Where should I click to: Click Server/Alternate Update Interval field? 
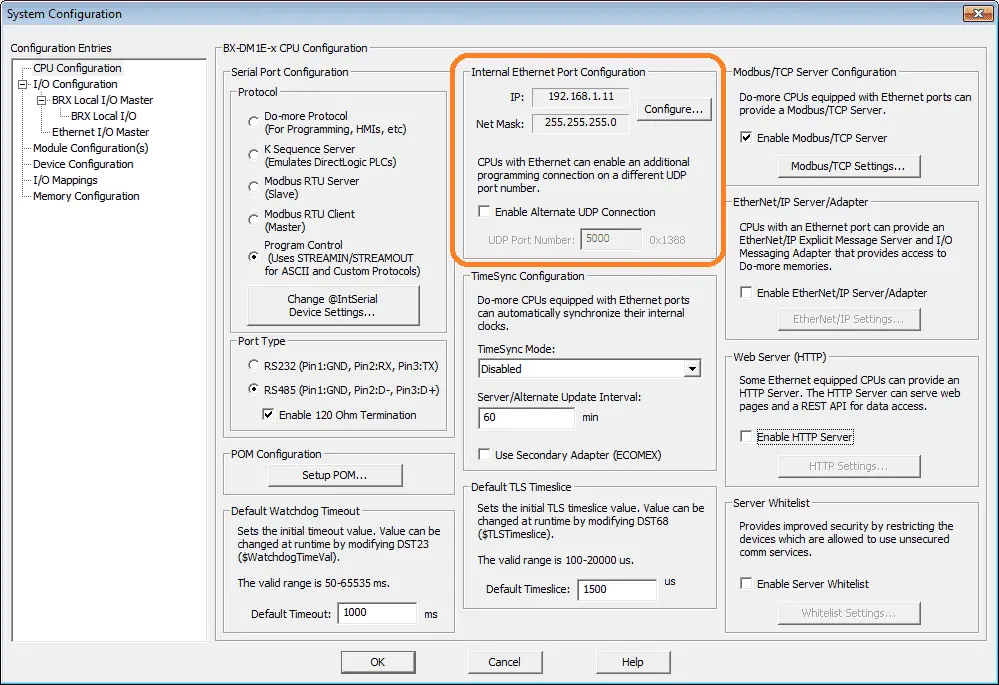pos(526,417)
